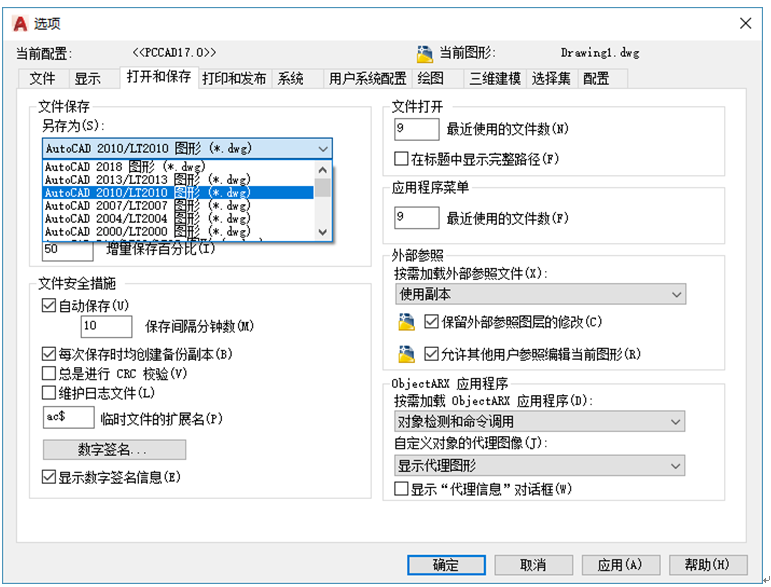Enable 总是进行 CRC 校验 option
The width and height of the screenshot is (771, 587).
[x=49, y=373]
